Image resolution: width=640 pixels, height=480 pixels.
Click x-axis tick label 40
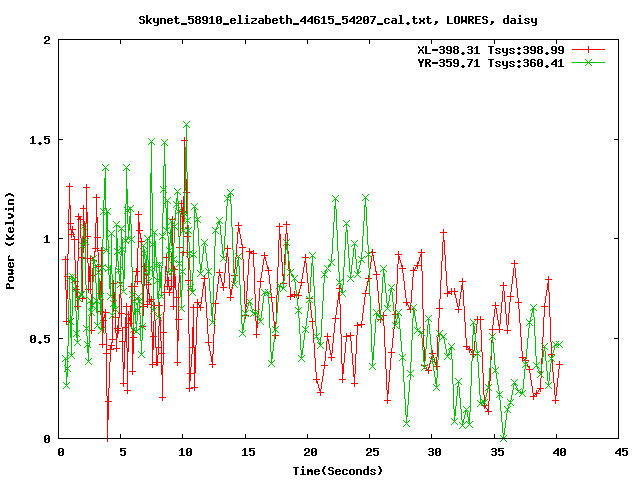click(x=559, y=452)
